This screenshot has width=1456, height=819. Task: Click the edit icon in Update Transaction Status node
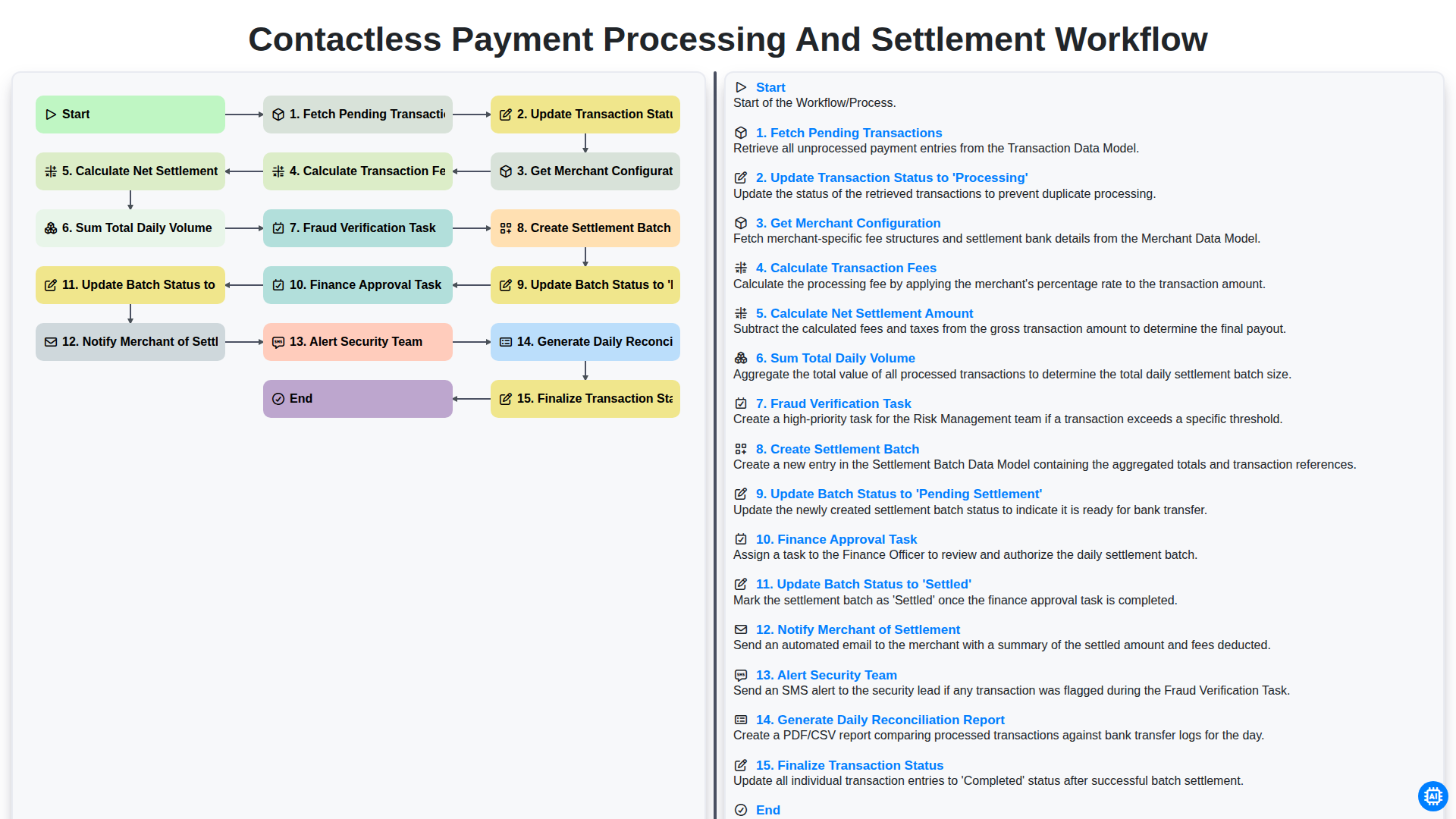click(x=506, y=115)
